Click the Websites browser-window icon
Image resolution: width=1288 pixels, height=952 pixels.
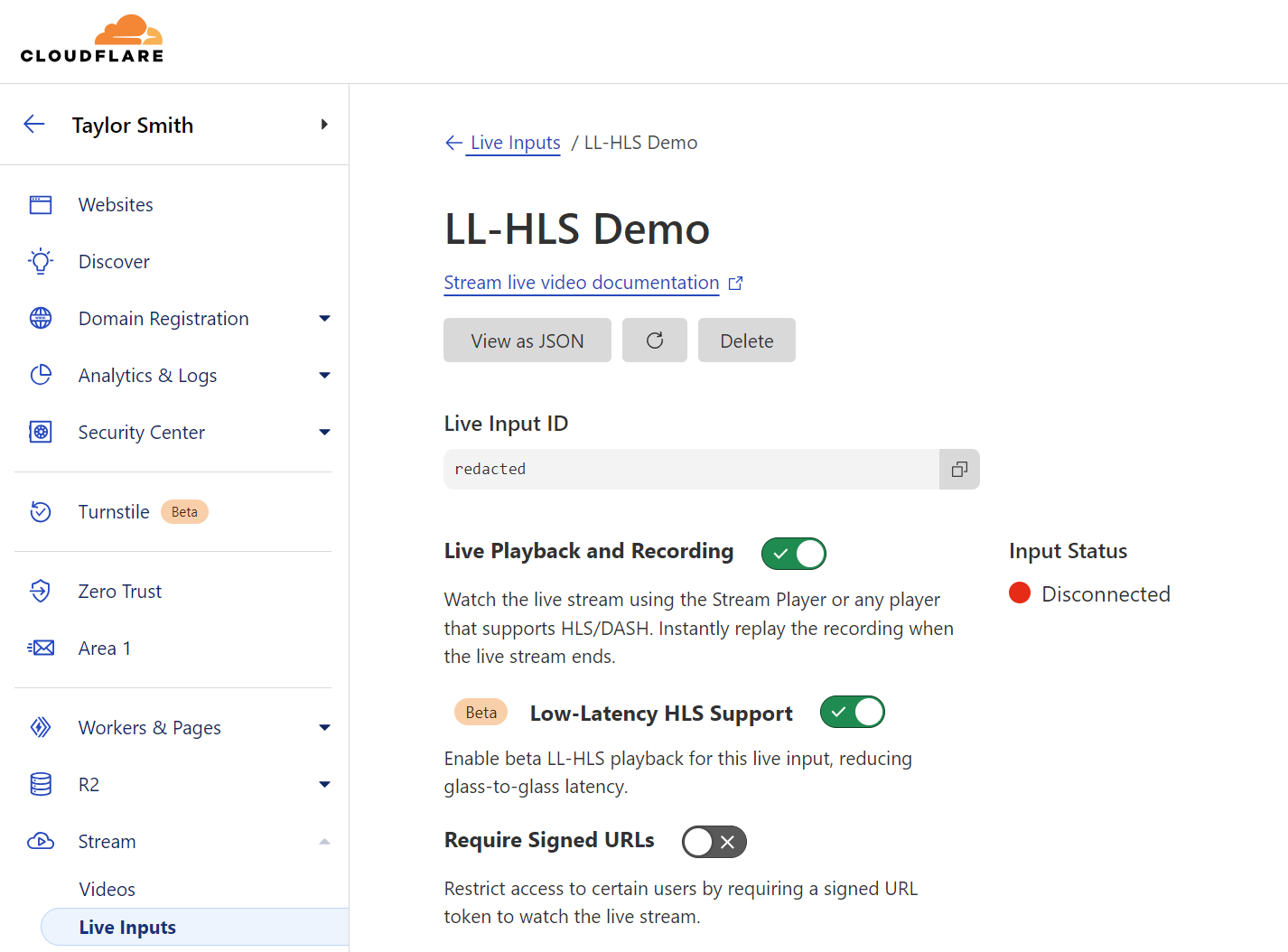point(41,205)
